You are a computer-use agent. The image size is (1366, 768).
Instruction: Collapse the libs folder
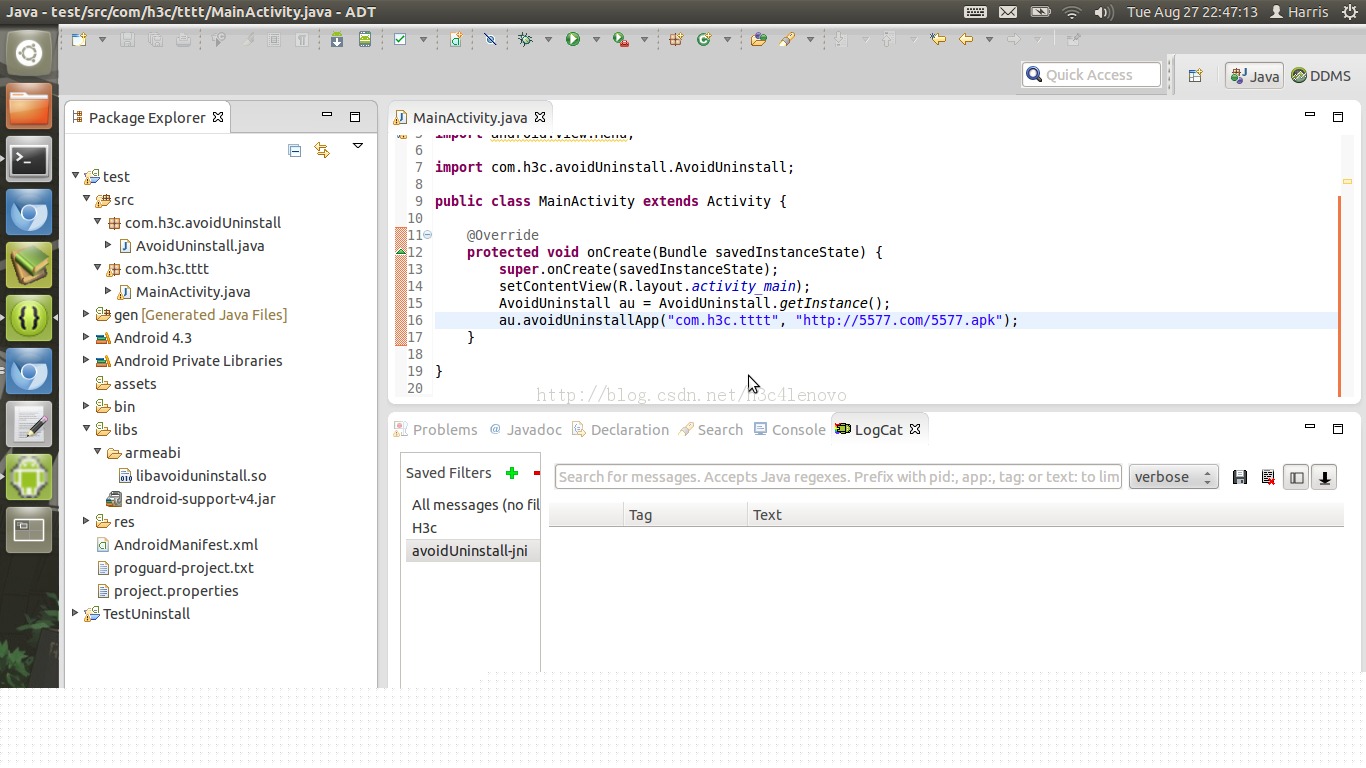tap(86, 429)
